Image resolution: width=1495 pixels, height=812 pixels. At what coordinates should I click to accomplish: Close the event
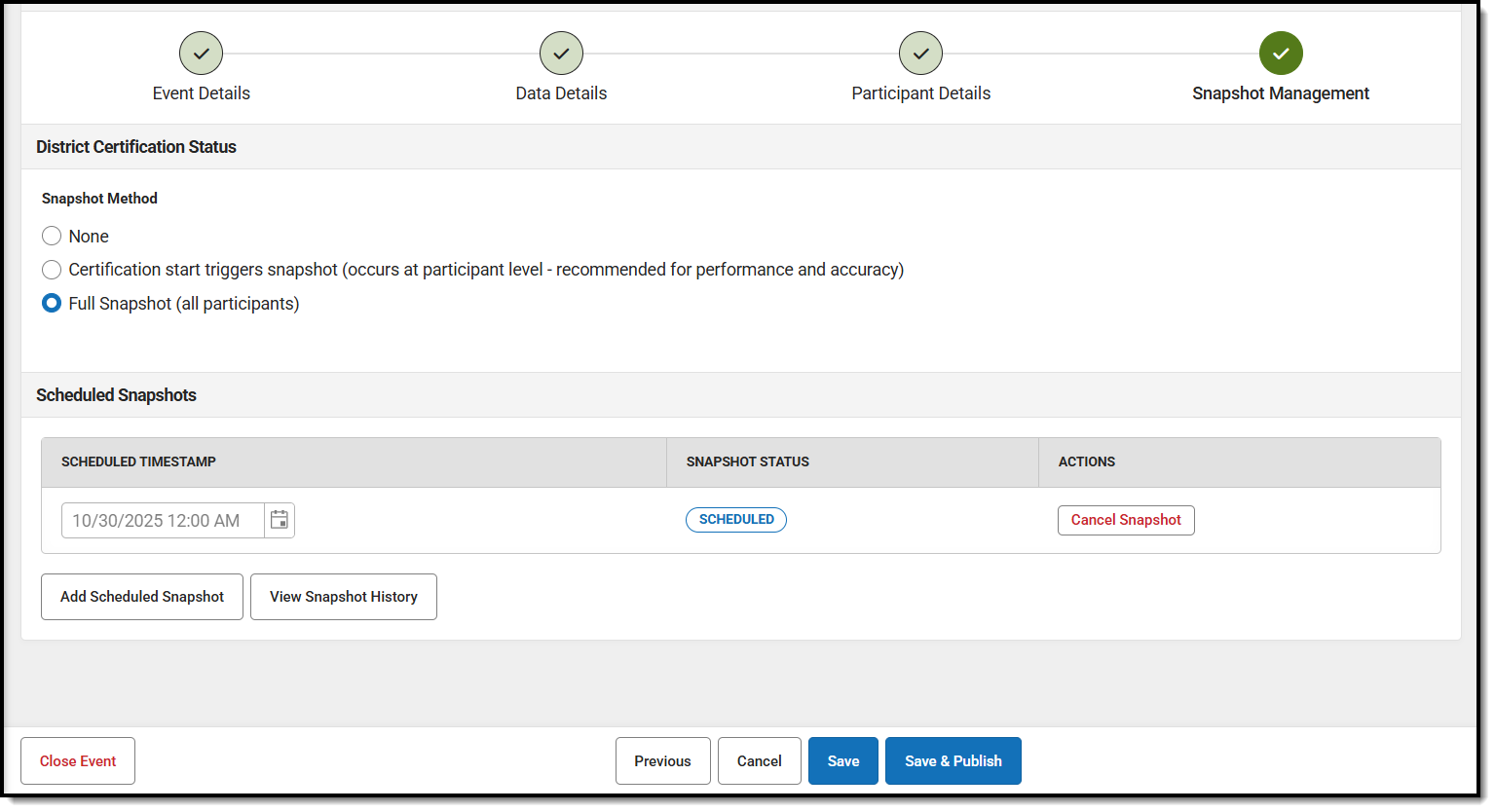(78, 761)
